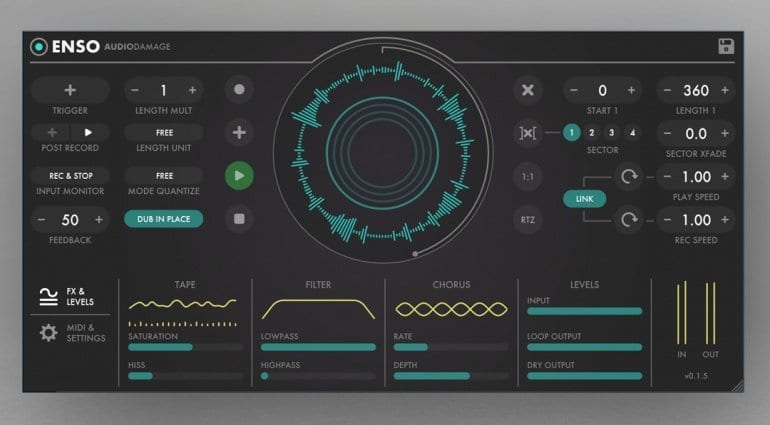
Task: Click the Trigger plus button
Action: (70, 90)
